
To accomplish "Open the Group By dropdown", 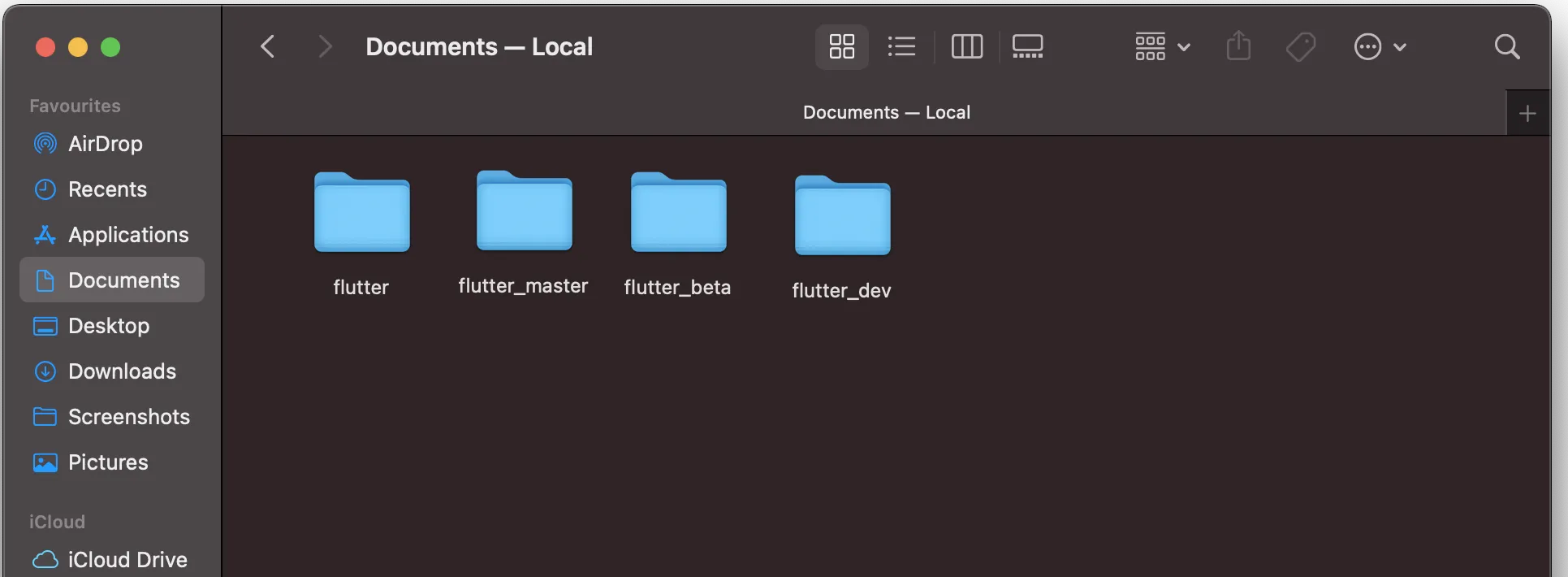I will (x=1162, y=46).
